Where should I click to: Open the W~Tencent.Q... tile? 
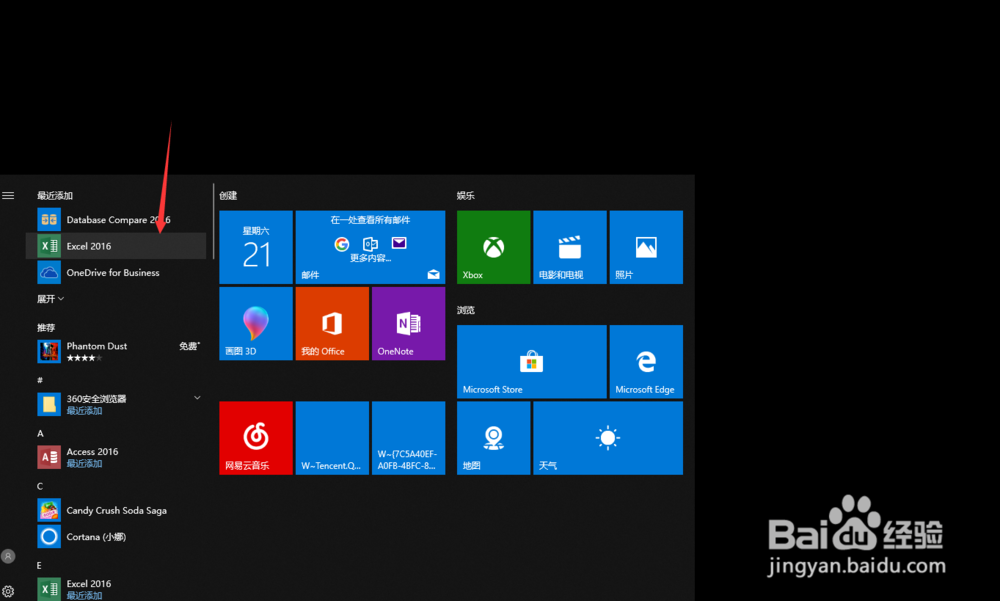click(x=332, y=438)
